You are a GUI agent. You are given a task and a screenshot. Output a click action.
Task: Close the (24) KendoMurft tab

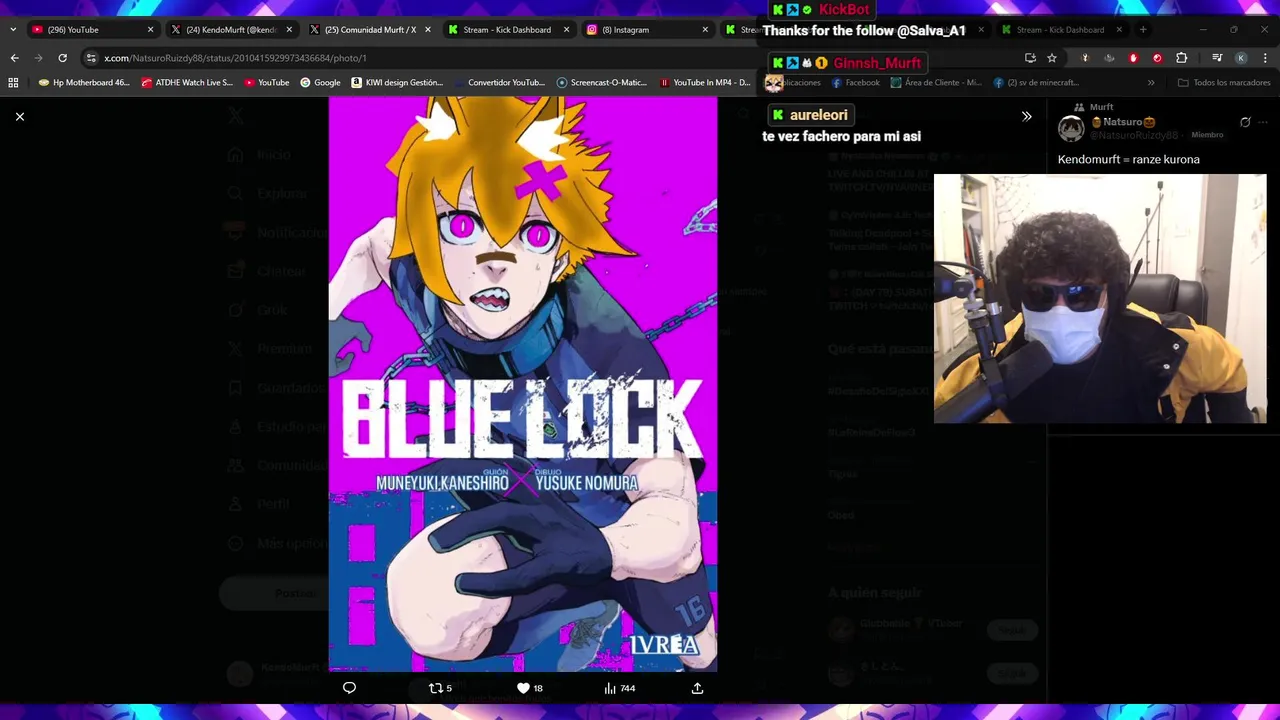tap(289, 30)
